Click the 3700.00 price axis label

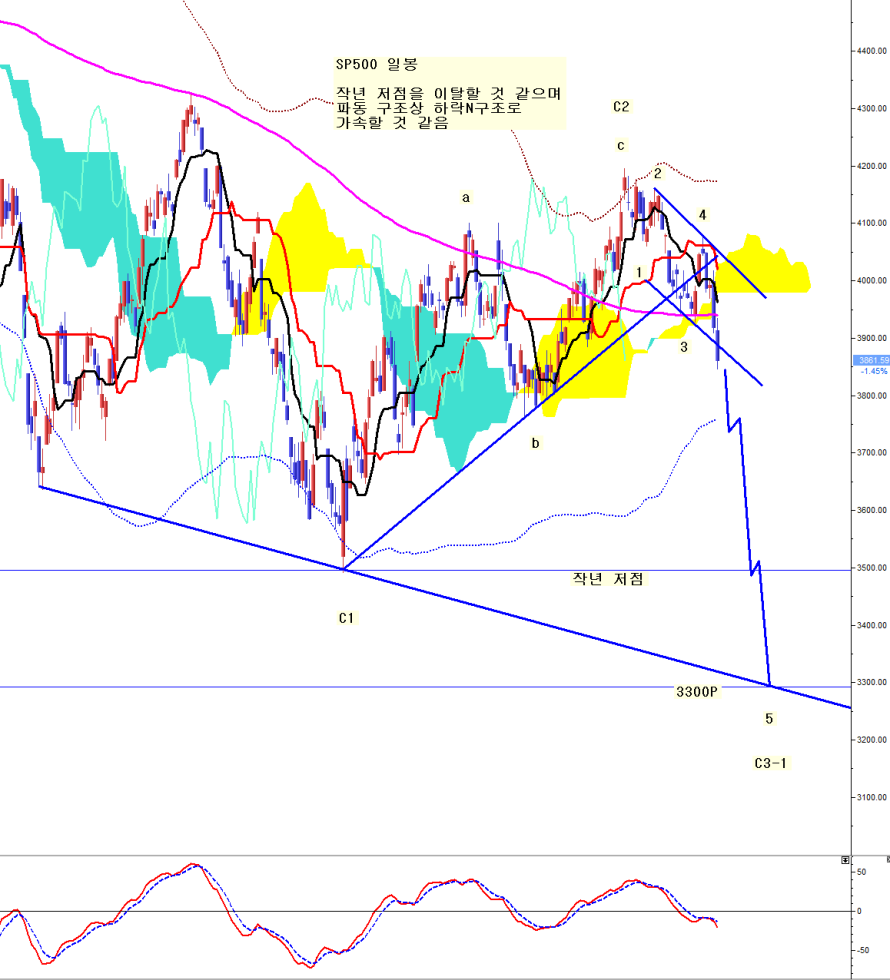[872, 452]
